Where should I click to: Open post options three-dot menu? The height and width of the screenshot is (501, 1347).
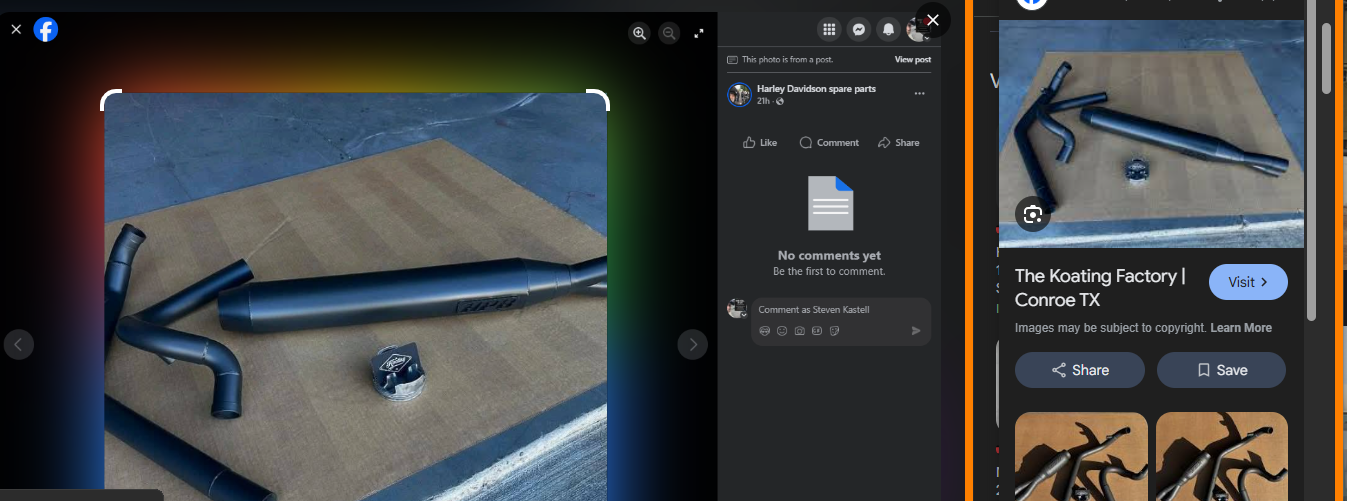point(919,94)
